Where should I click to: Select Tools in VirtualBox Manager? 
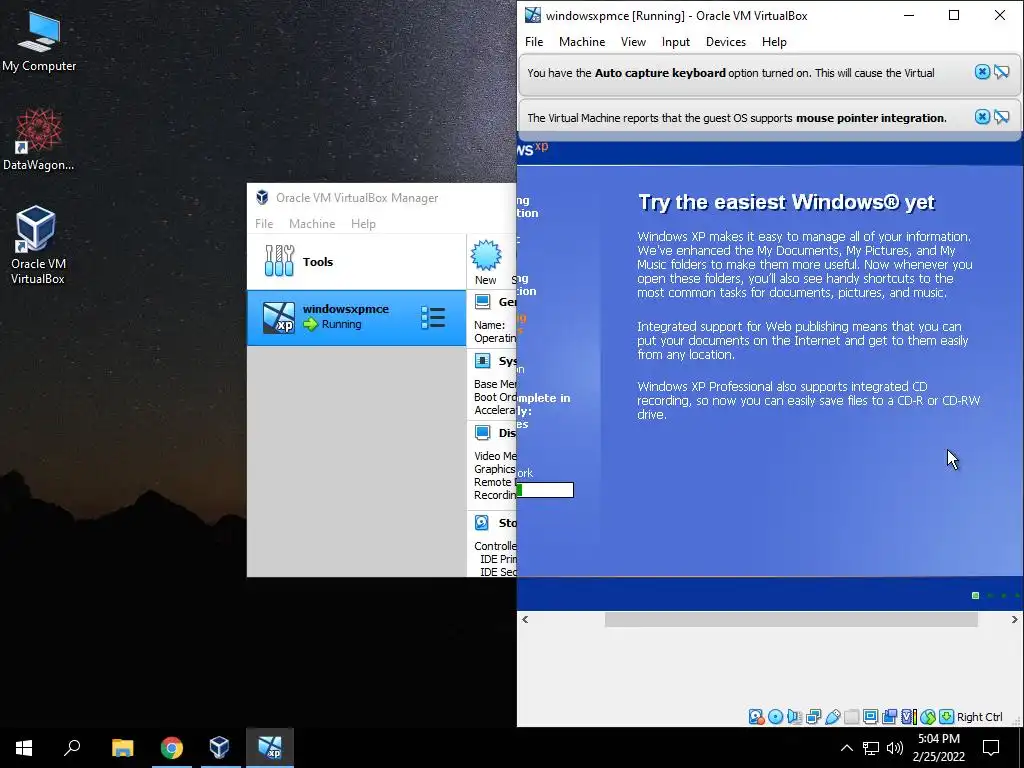pos(357,261)
